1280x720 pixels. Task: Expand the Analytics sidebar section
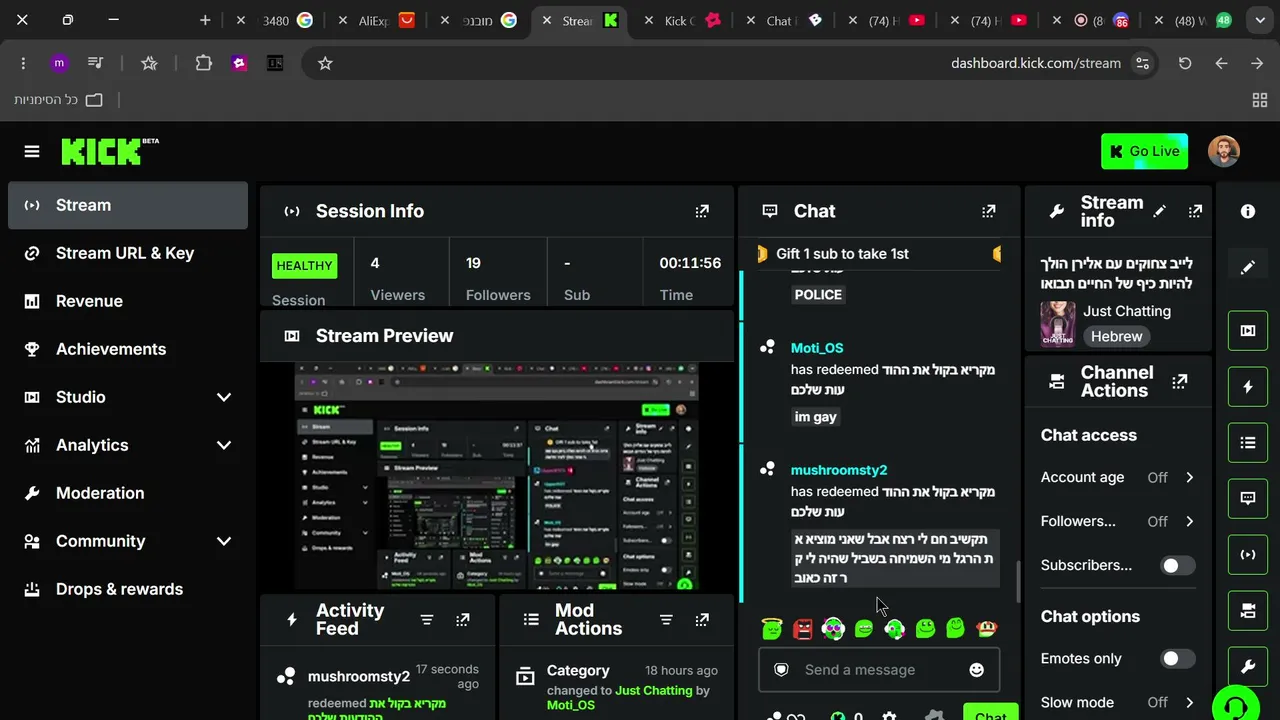click(224, 445)
